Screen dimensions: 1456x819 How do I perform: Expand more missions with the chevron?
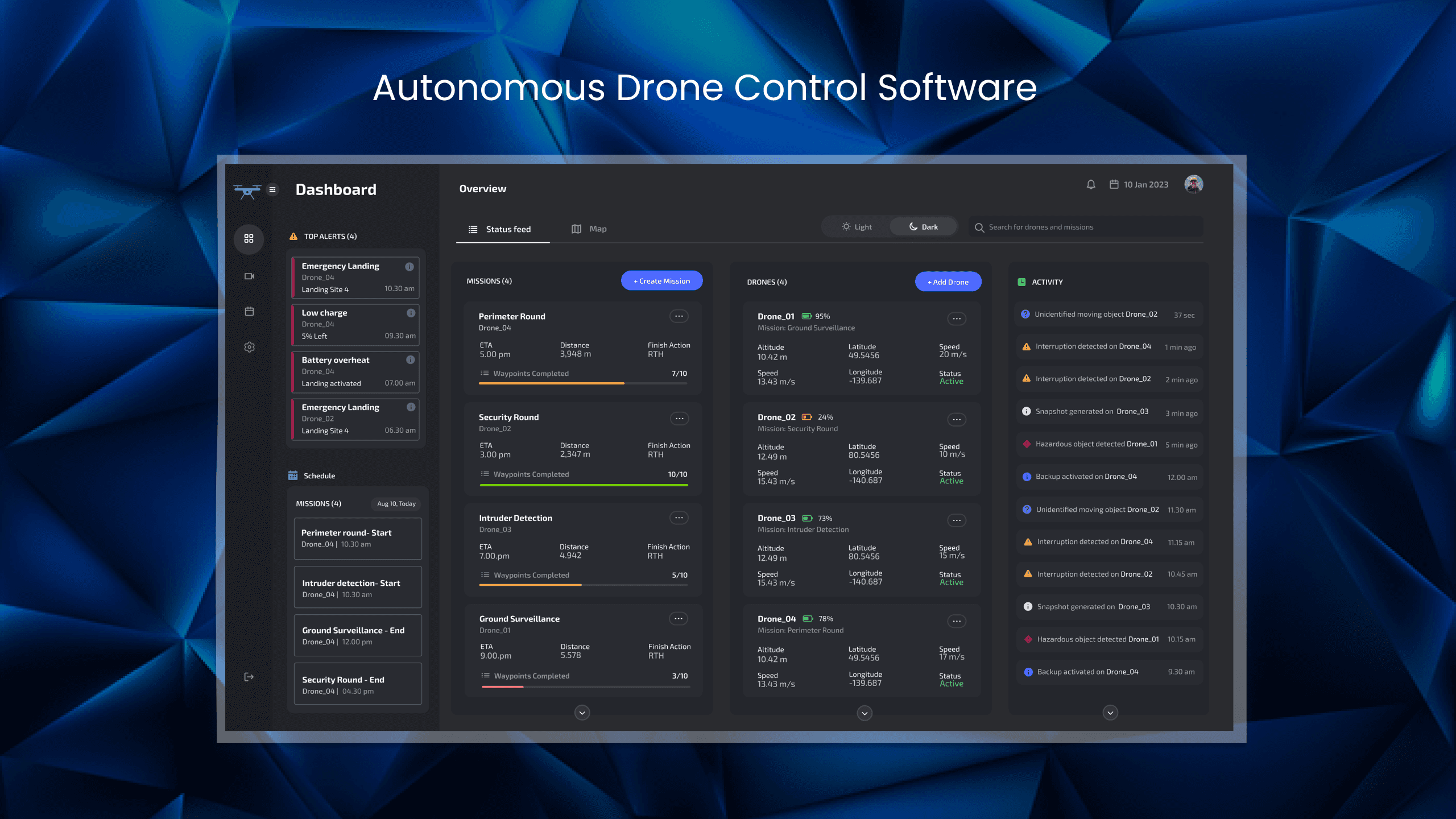click(x=582, y=713)
